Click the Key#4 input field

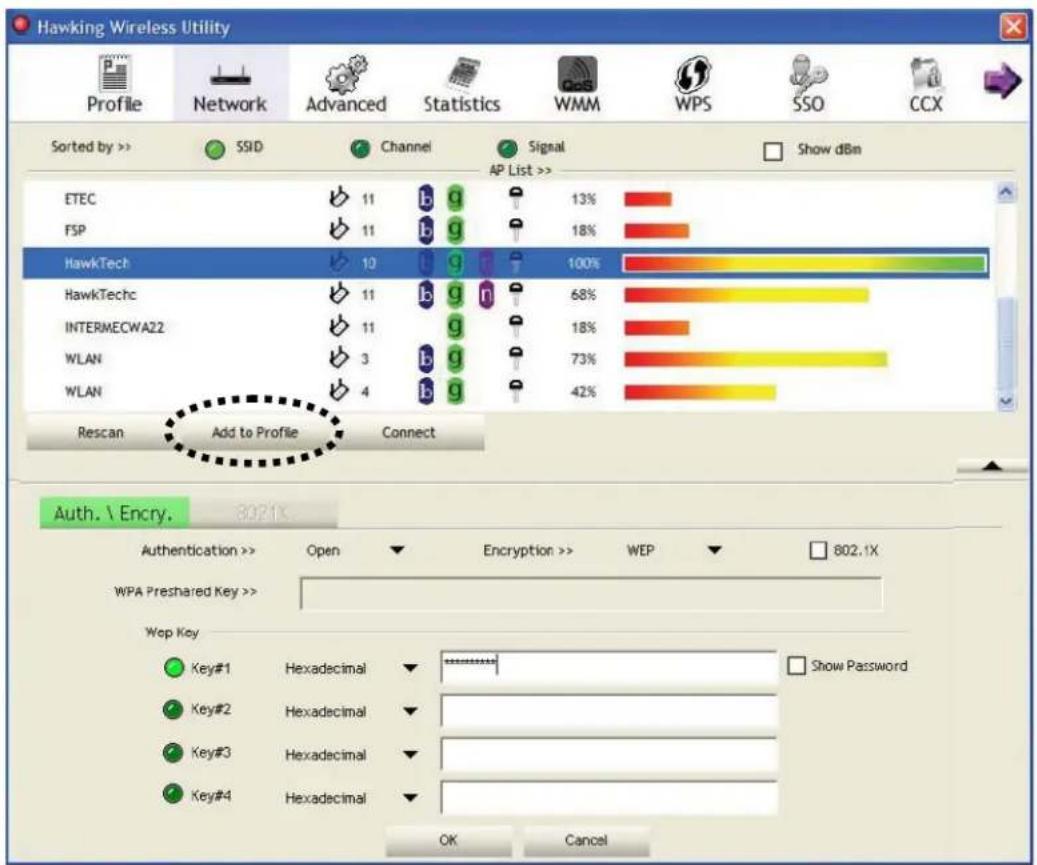608,798
